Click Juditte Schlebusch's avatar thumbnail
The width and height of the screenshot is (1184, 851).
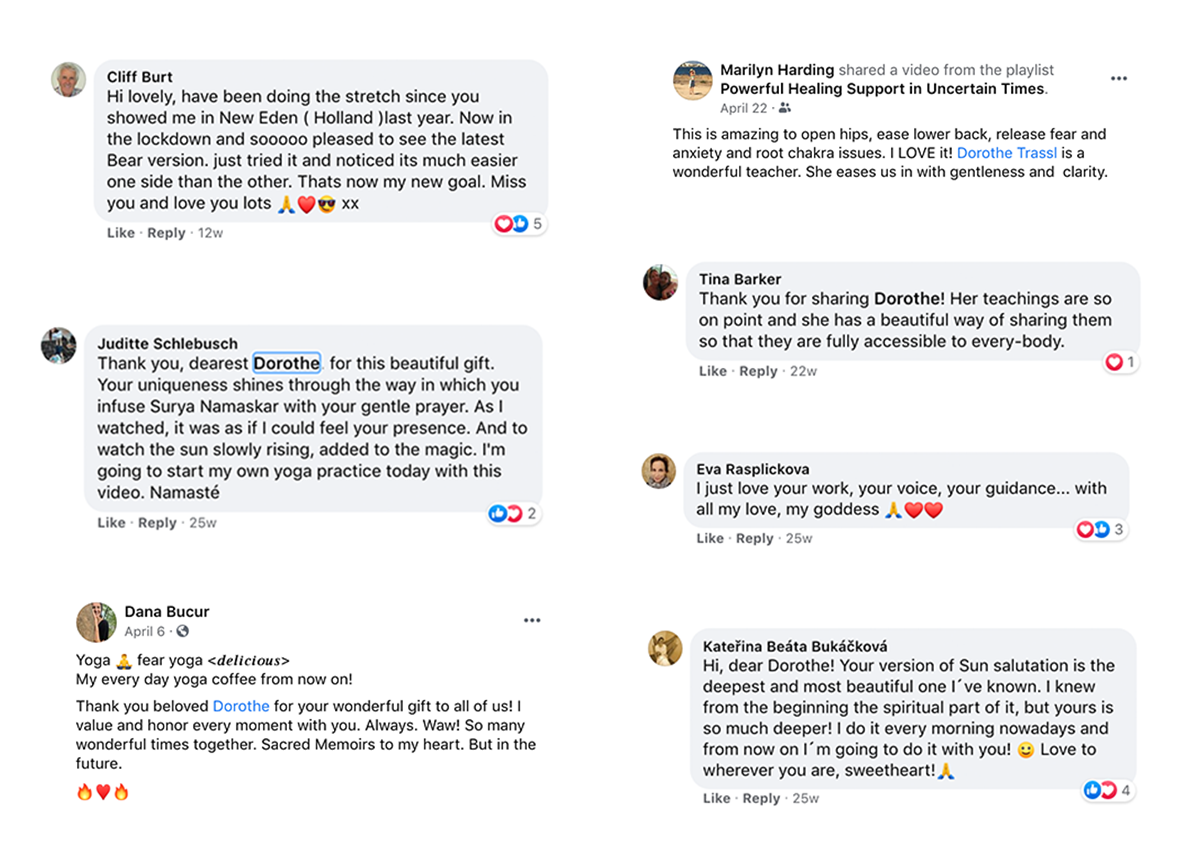tap(59, 345)
